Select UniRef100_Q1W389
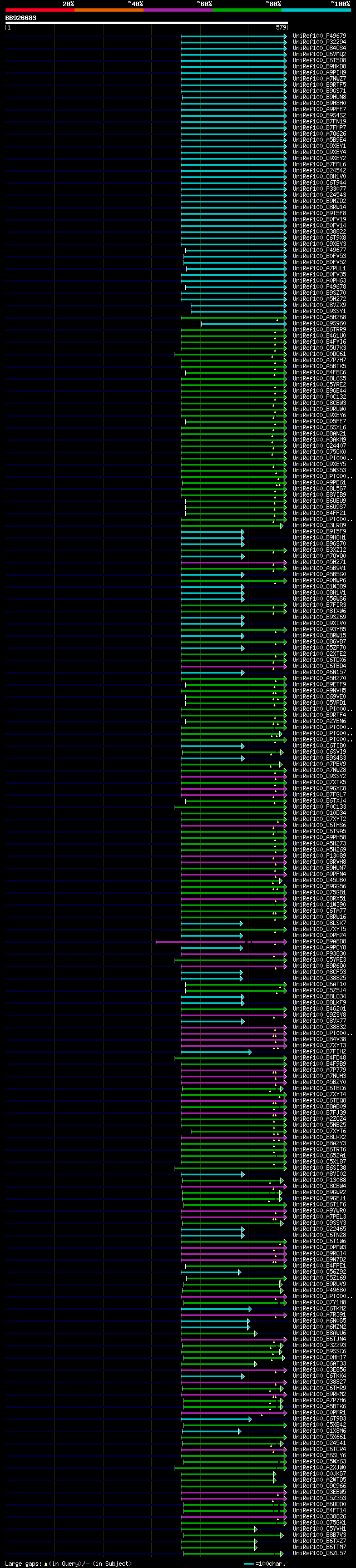The image size is (356, 1568). (319, 587)
